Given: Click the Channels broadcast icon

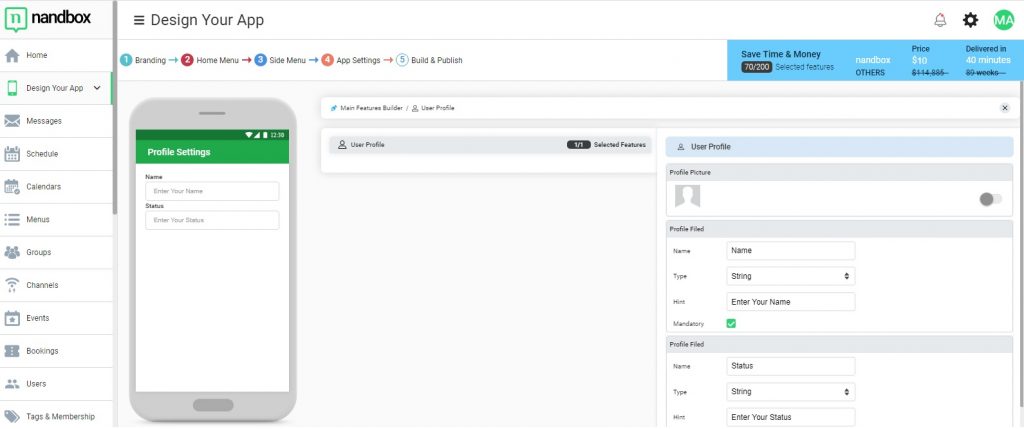Looking at the screenshot, I should pyautogui.click(x=12, y=285).
